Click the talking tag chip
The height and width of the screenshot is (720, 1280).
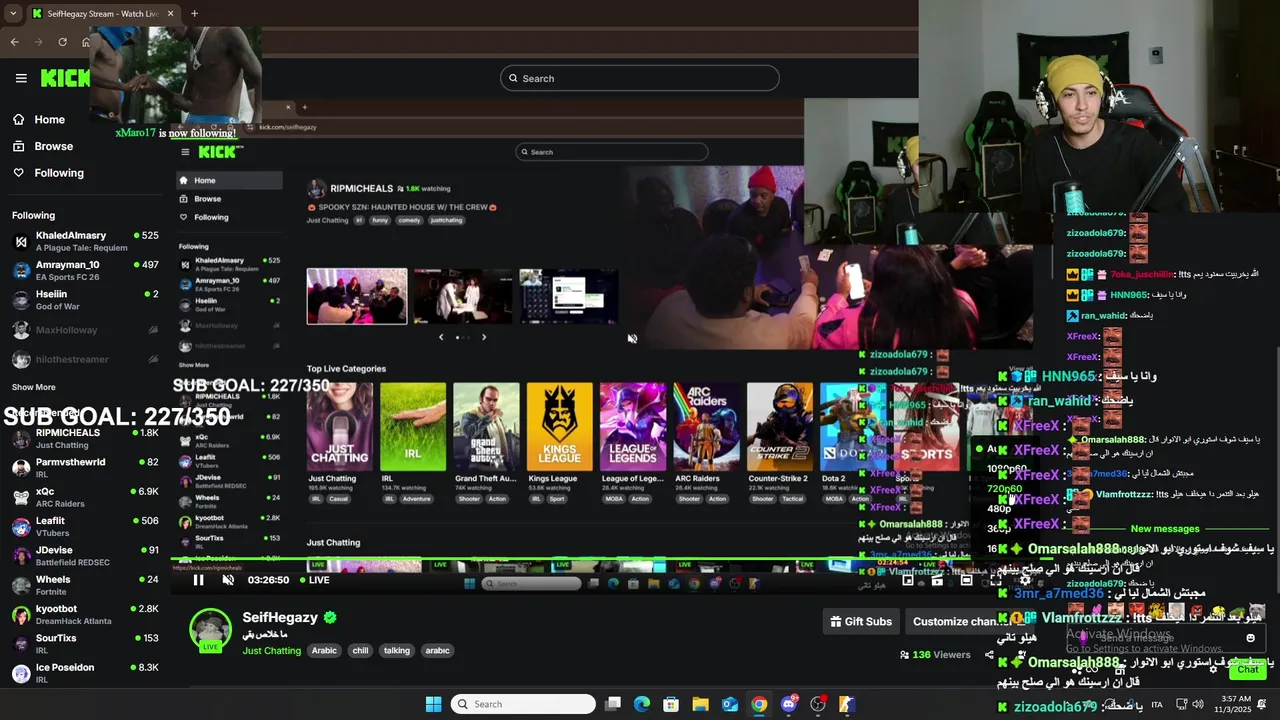(x=397, y=650)
